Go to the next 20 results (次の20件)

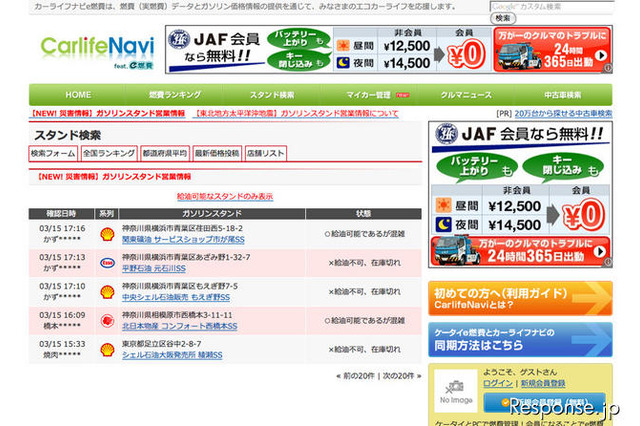click(398, 376)
